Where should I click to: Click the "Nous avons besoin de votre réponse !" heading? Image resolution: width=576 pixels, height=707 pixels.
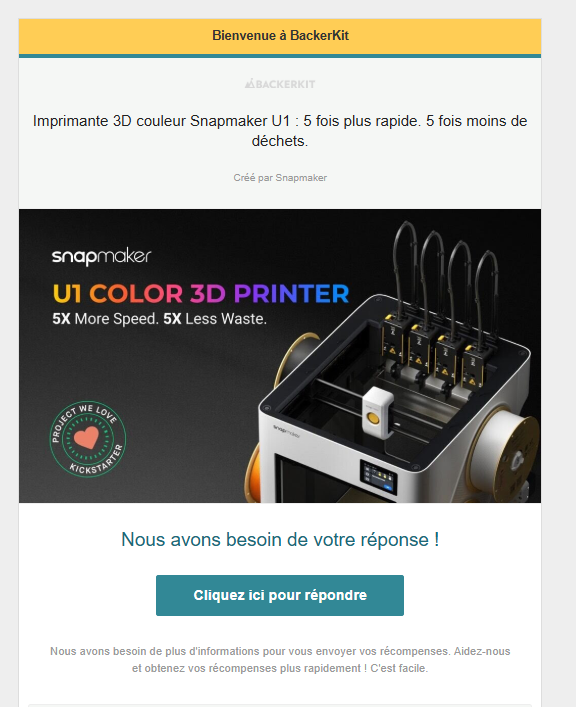[280, 539]
